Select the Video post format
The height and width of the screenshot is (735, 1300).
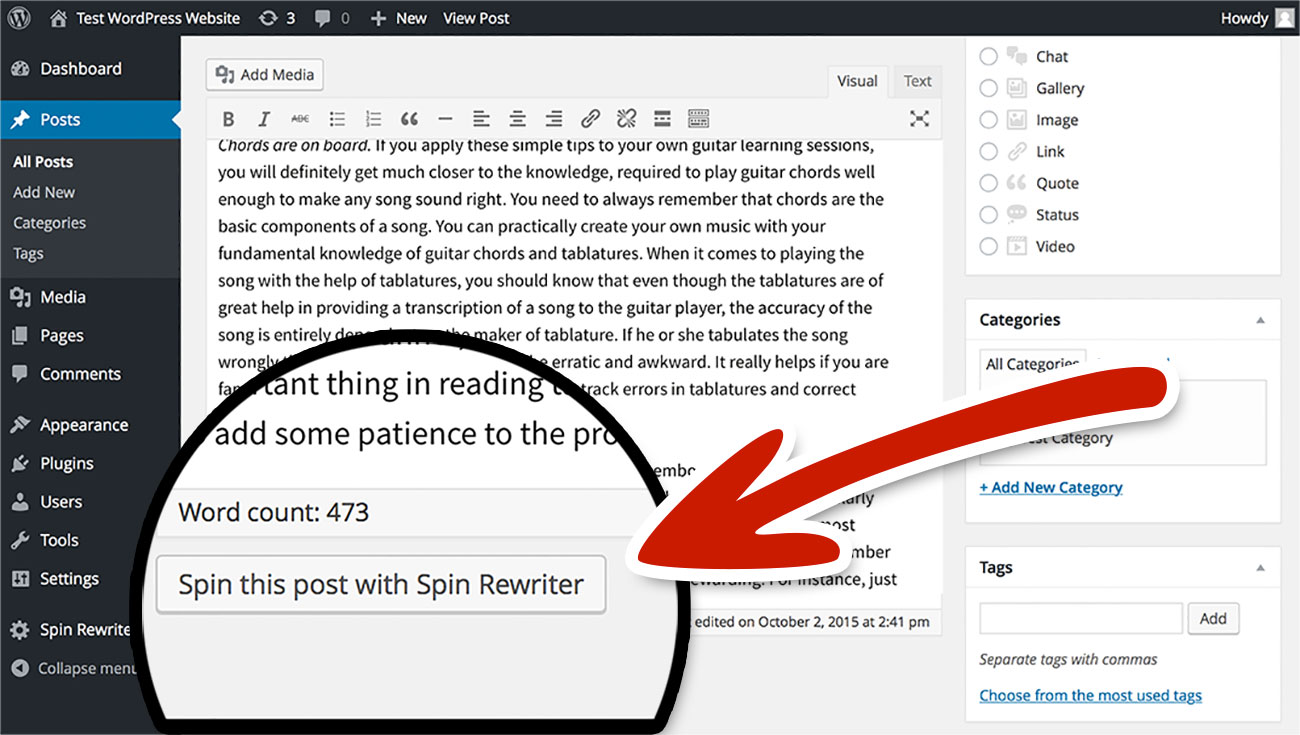(989, 246)
